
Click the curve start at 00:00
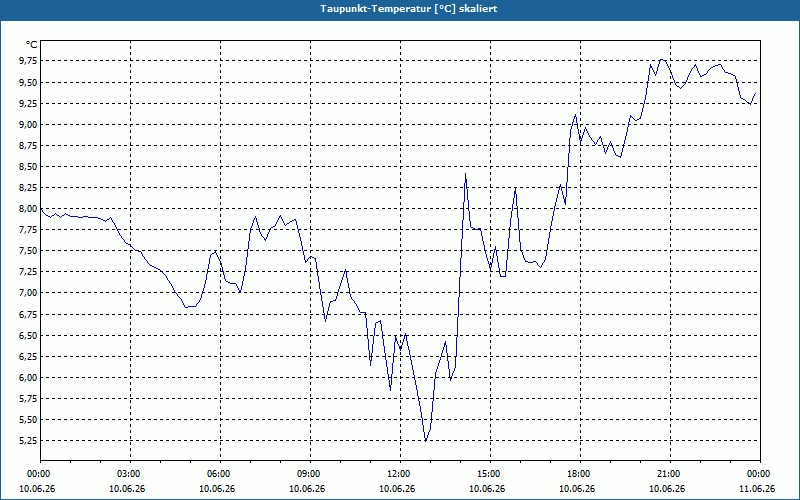click(x=41, y=209)
